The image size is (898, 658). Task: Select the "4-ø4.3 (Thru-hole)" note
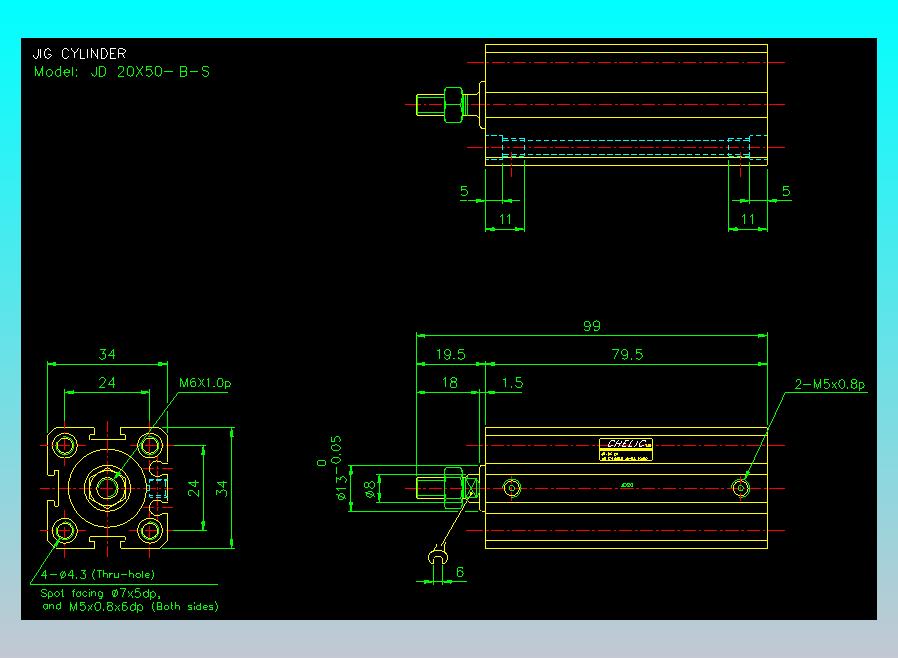[98, 574]
